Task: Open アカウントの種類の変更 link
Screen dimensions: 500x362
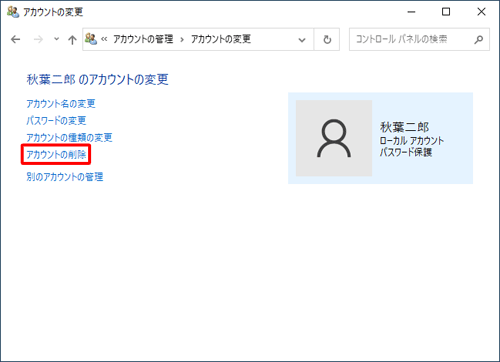Action: (69, 137)
